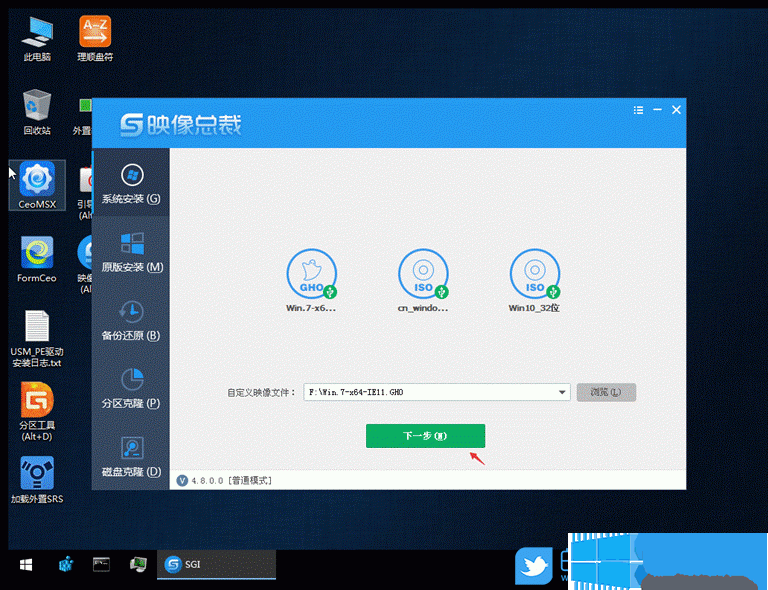Viewport: 768px width, 590px height.
Task: Open the 回收站 recycle bin icon
Action: (38, 108)
